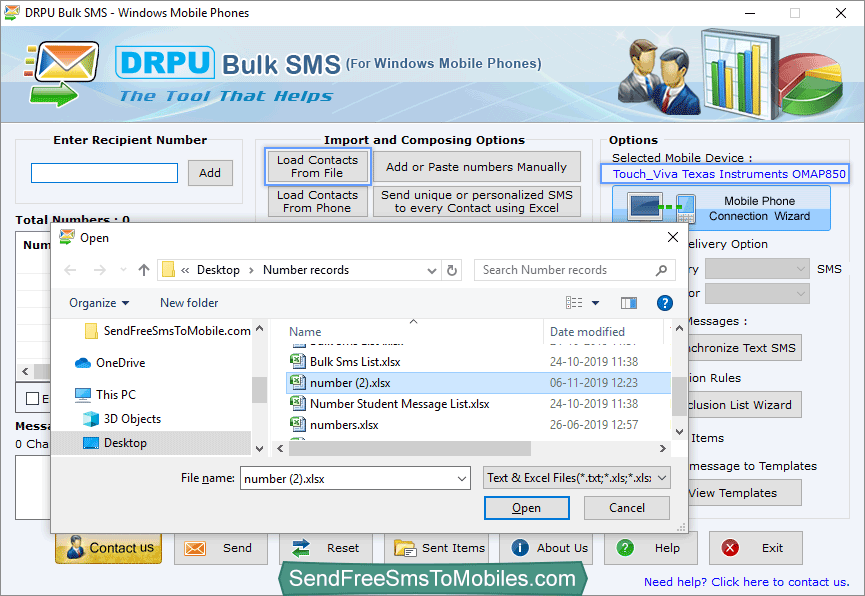865x596 pixels.
Task: Expand the view options dropdown arrow
Action: (595, 302)
